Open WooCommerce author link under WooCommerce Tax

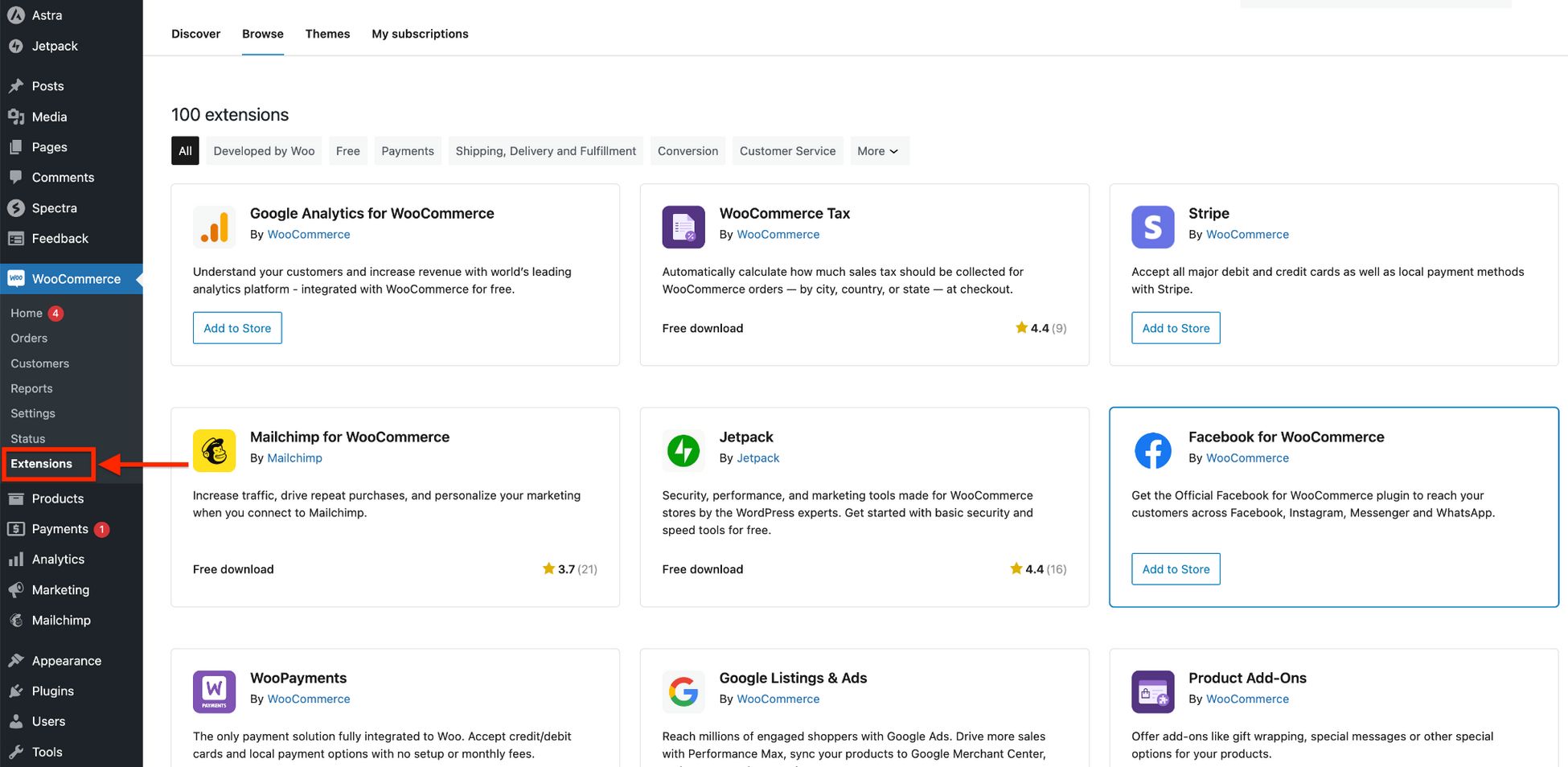click(x=778, y=235)
